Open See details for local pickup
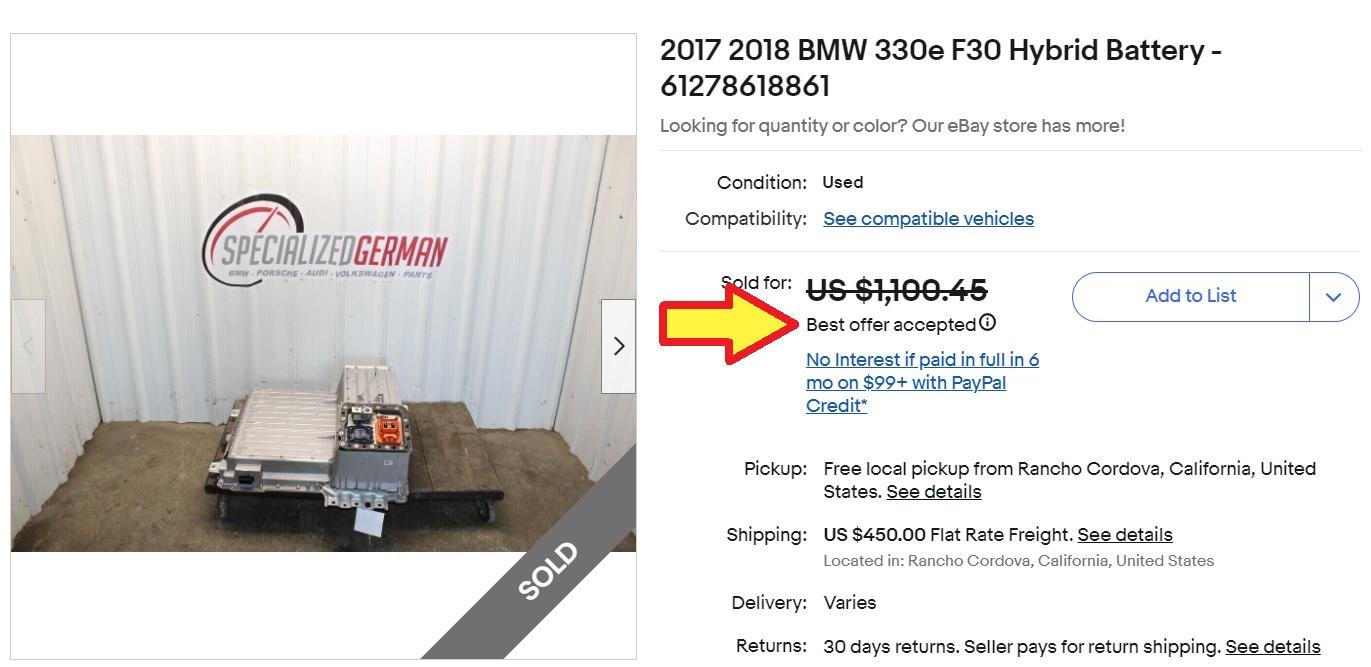 933,492
